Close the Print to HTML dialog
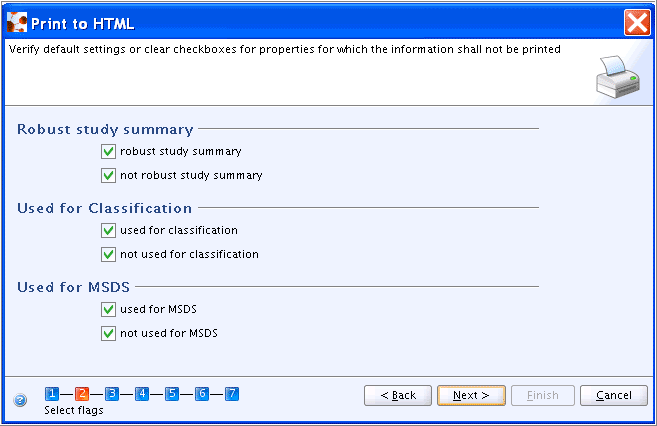657x426 pixels. coord(637,22)
